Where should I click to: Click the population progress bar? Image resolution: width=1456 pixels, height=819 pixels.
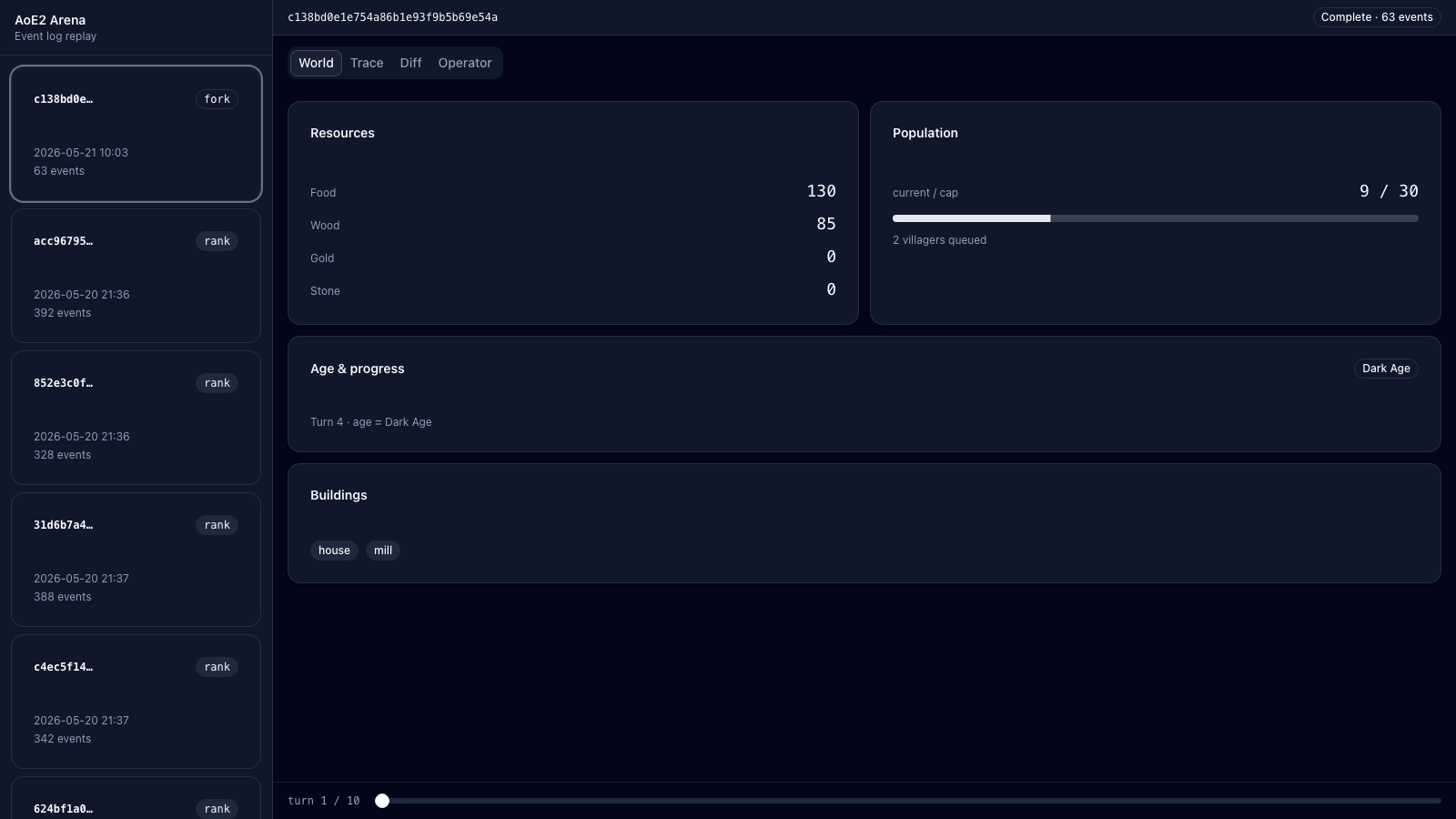pos(1155,218)
